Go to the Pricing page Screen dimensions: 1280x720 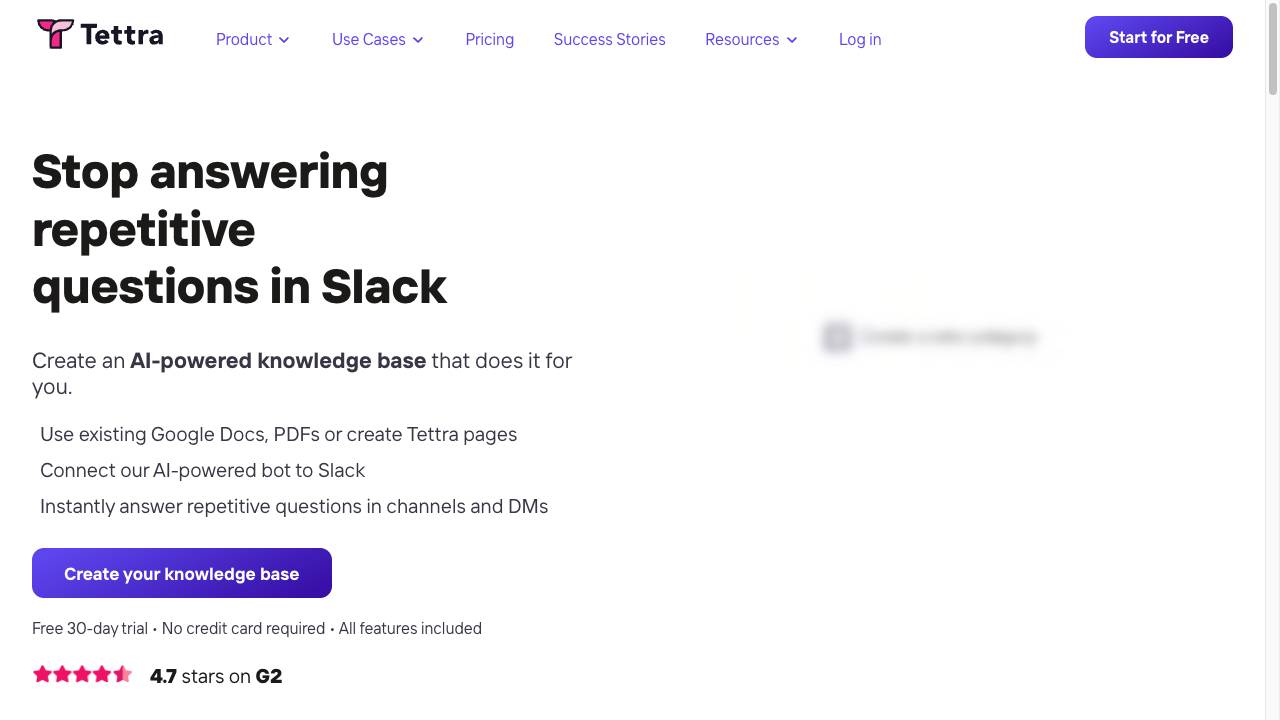(x=490, y=39)
